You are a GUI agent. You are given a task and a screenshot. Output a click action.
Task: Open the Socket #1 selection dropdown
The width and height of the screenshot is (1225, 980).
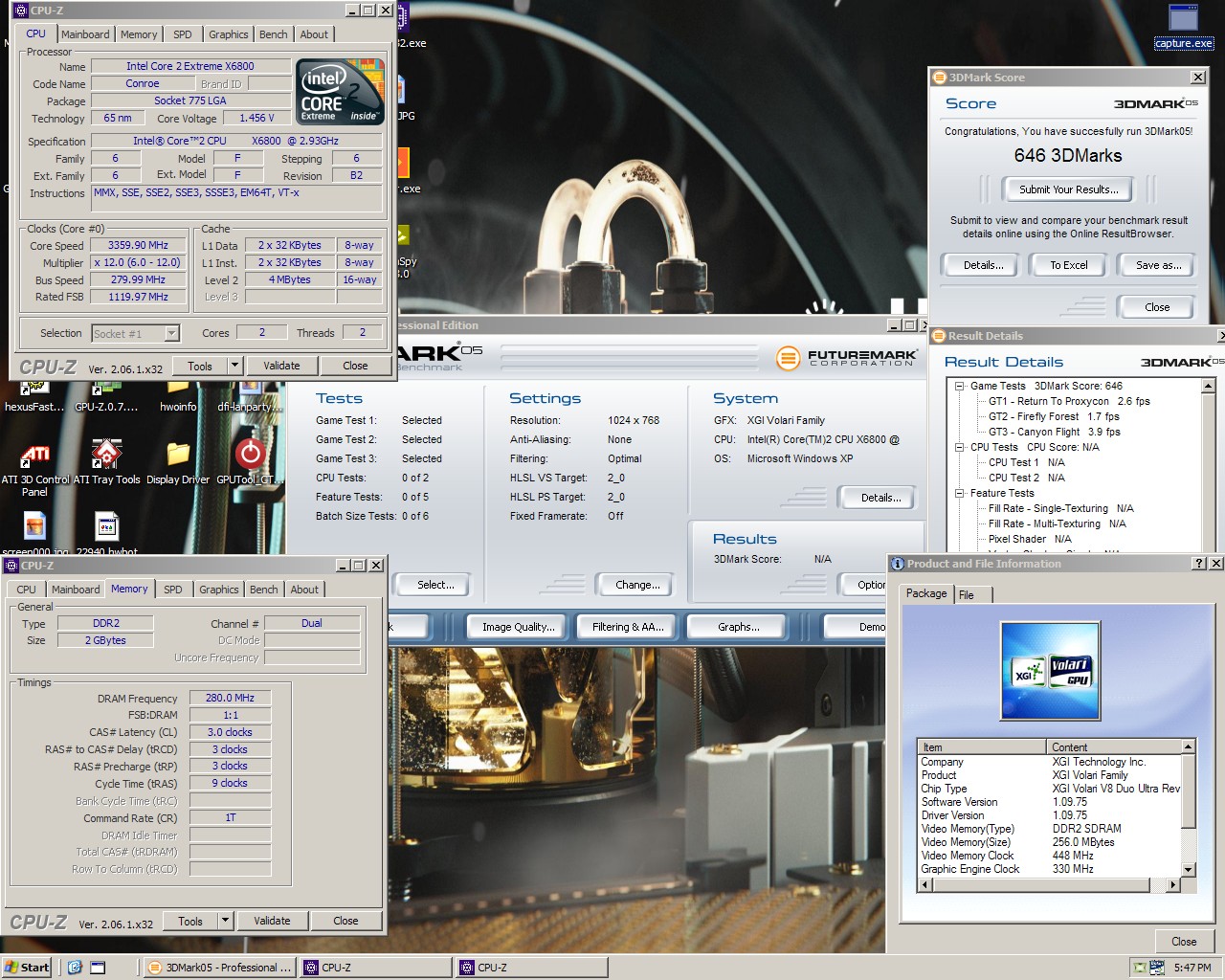tap(172, 333)
